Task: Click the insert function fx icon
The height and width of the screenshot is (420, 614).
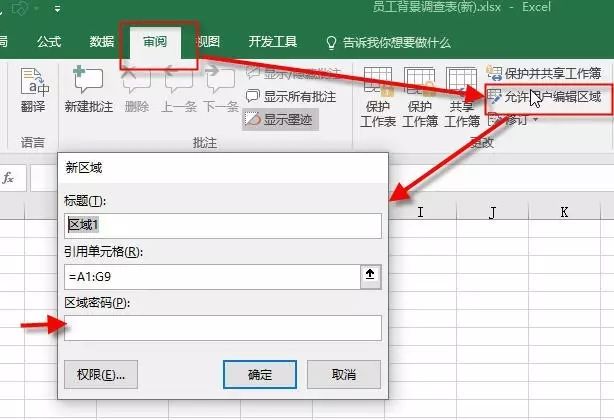Action: tap(8, 178)
